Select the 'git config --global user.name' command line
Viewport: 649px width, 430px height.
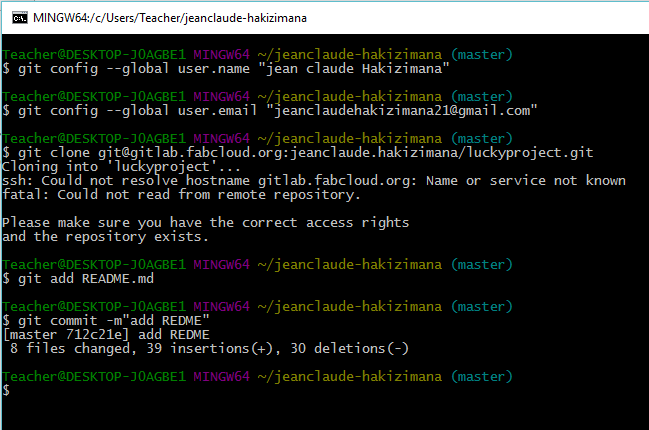226,69
